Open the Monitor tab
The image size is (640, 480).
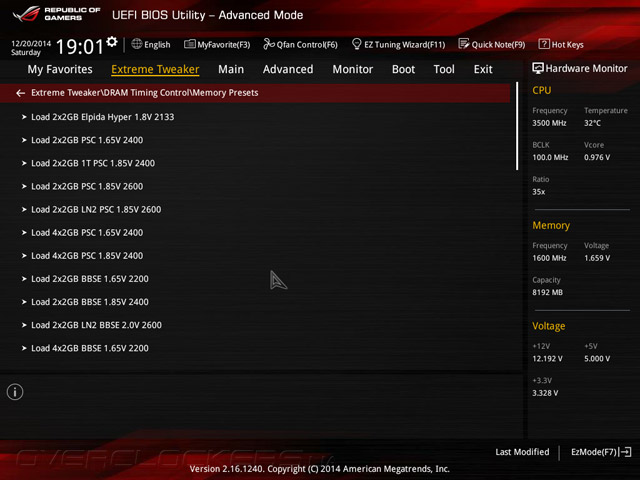click(353, 69)
